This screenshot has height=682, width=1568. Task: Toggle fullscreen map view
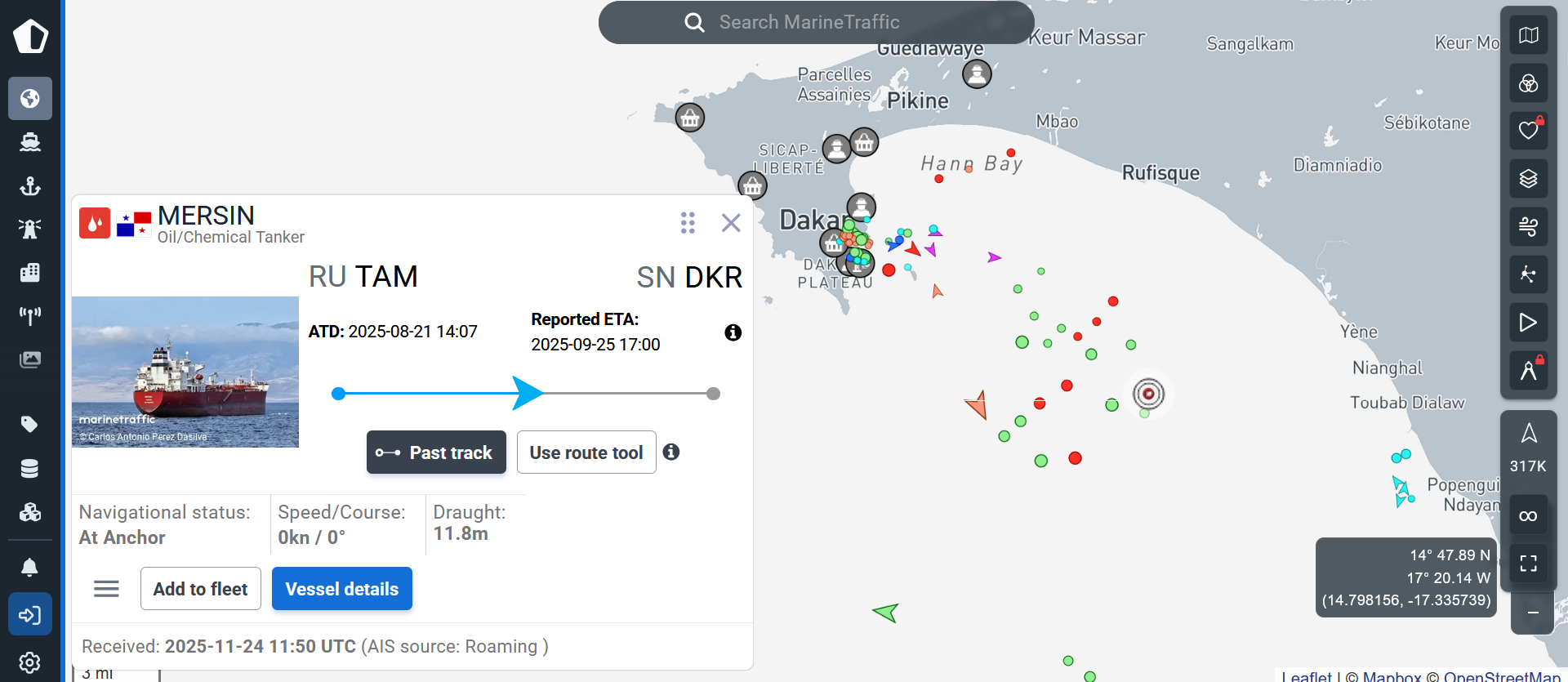coord(1528,563)
